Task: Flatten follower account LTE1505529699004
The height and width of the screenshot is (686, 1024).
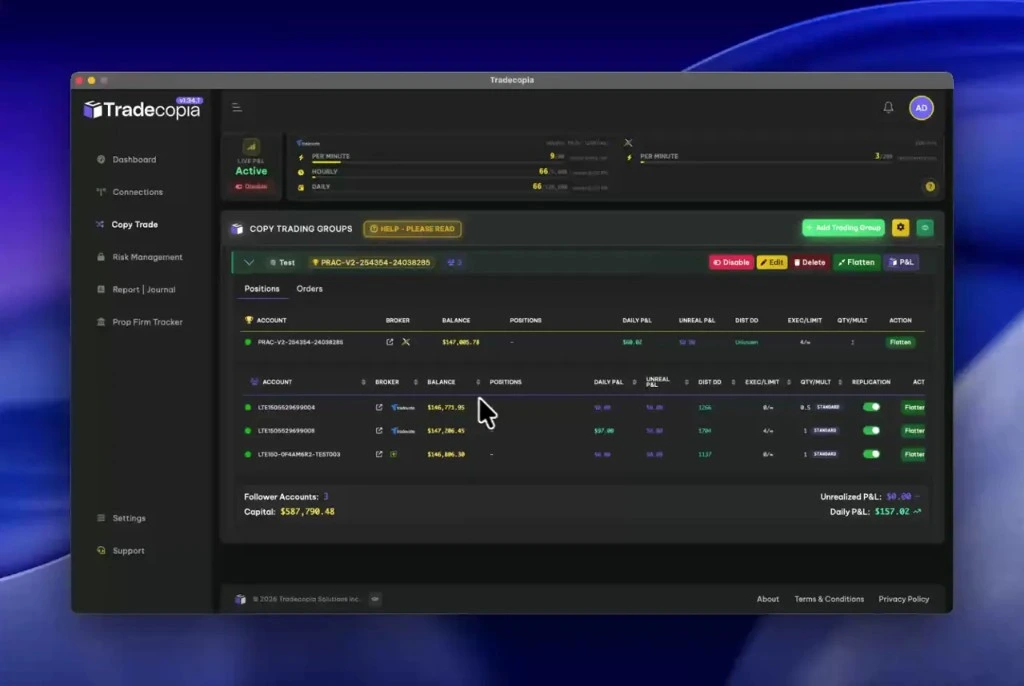Action: 913,407
